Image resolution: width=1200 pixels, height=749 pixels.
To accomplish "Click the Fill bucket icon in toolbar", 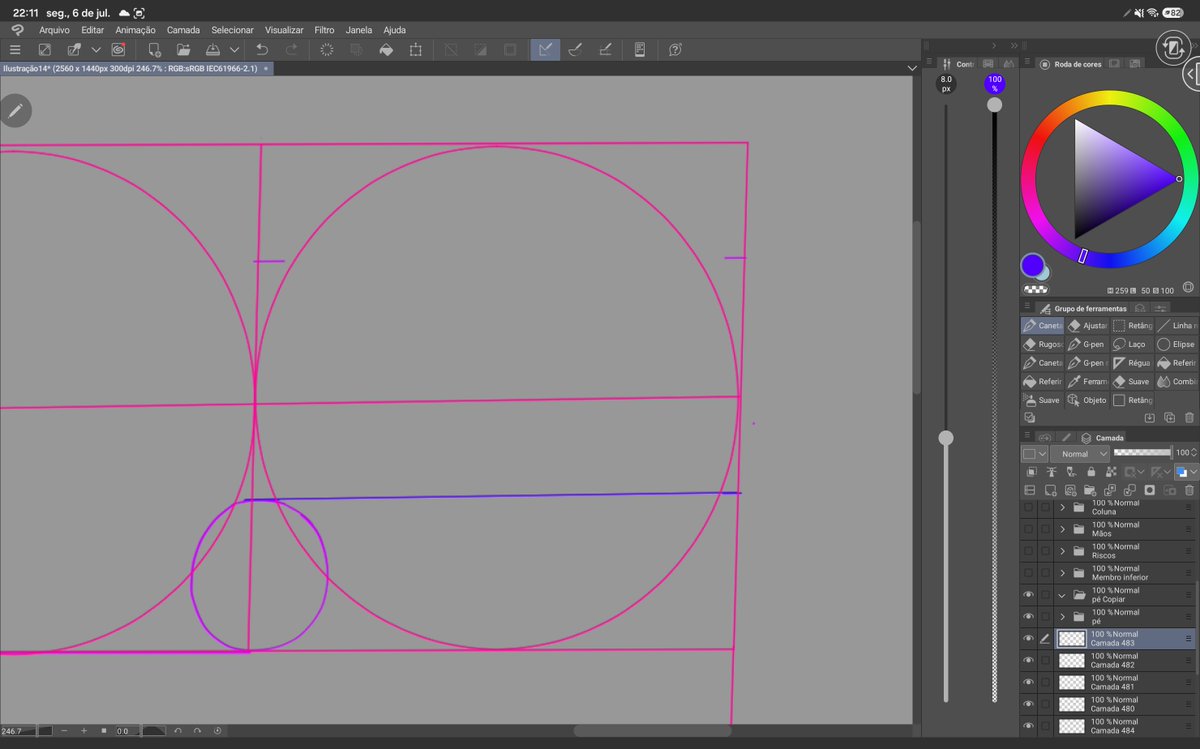I will [x=386, y=49].
